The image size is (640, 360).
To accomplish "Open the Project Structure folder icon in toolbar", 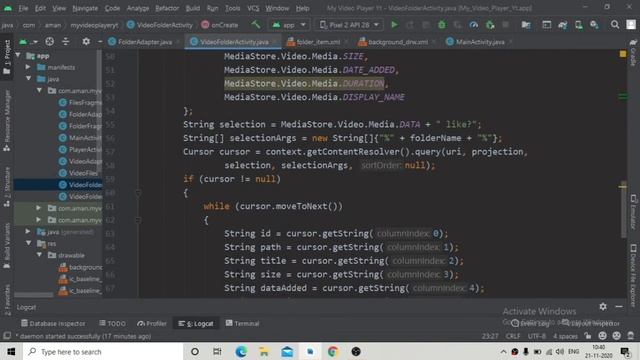I will [x=526, y=25].
